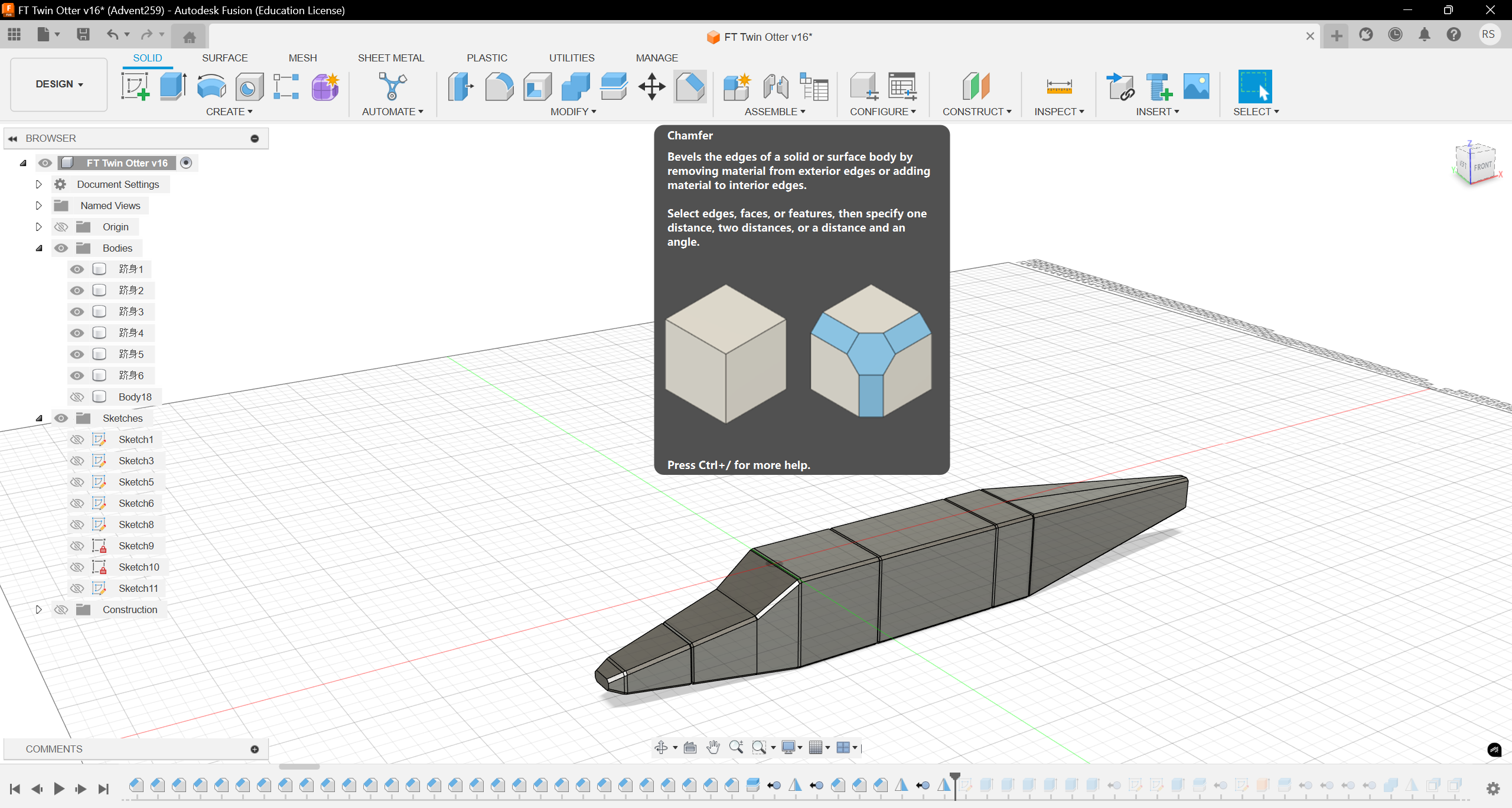Select the Extrude tool
The width and height of the screenshot is (1512, 808).
[173, 87]
